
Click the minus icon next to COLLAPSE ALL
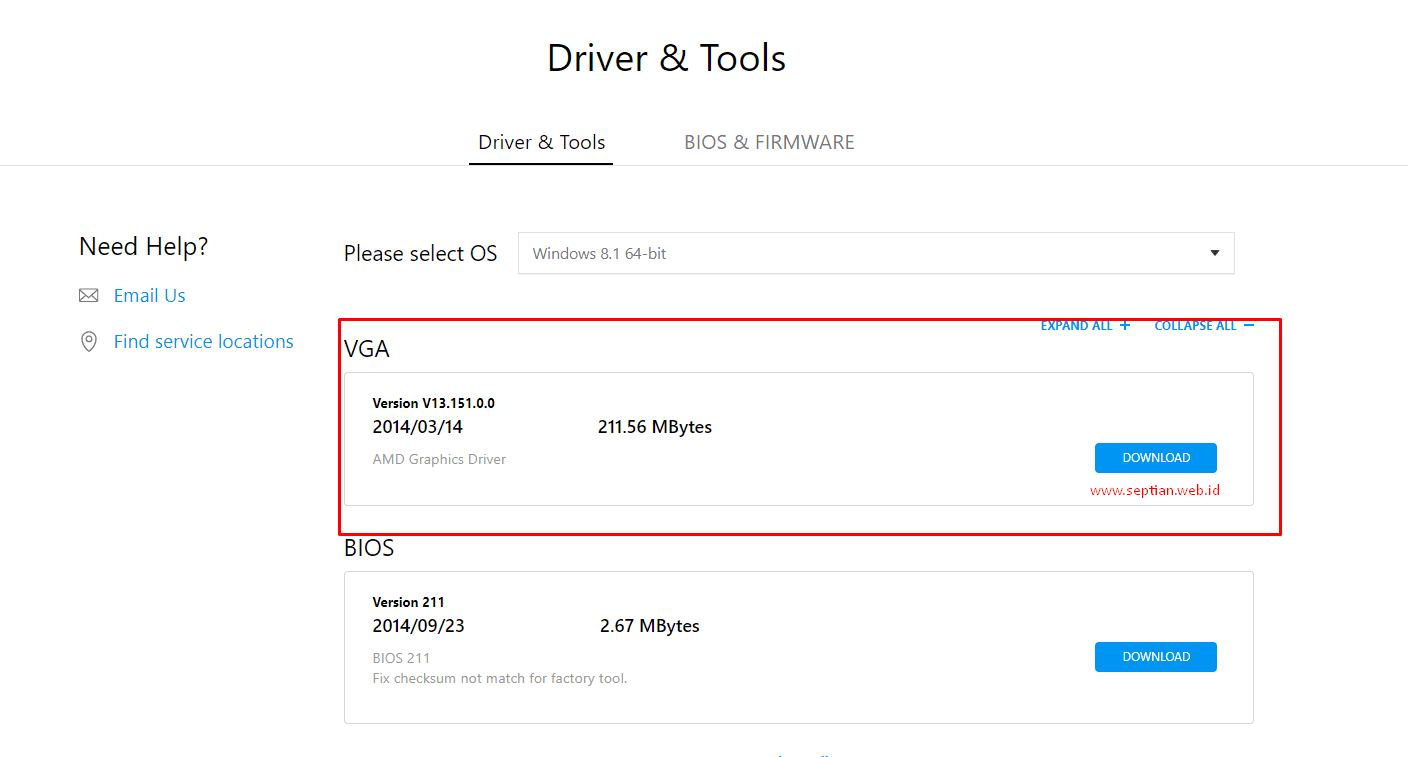click(x=1249, y=325)
